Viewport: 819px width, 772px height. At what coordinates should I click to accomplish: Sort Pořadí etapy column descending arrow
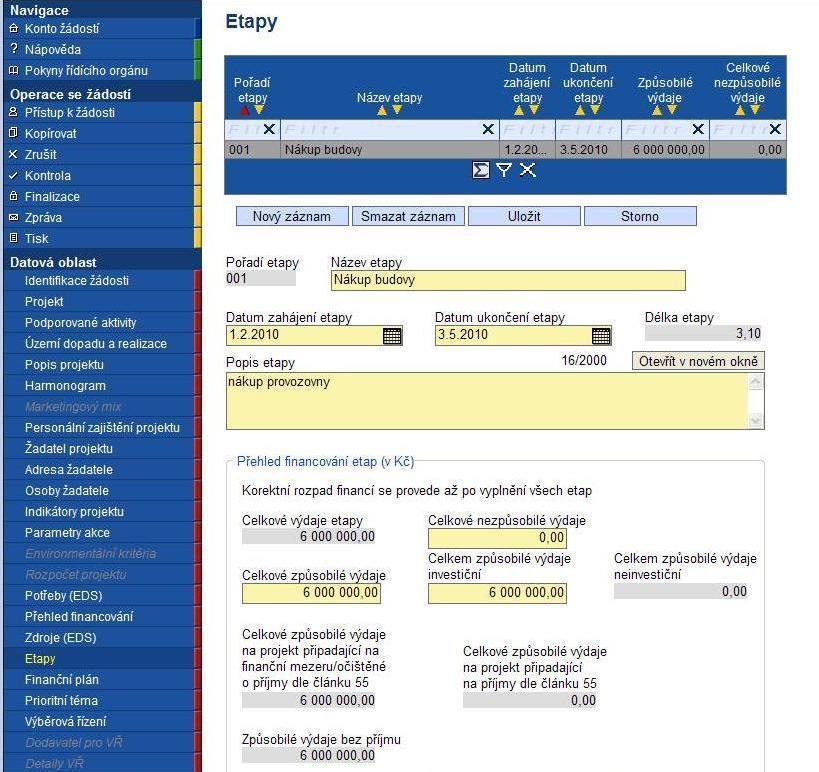(259, 110)
